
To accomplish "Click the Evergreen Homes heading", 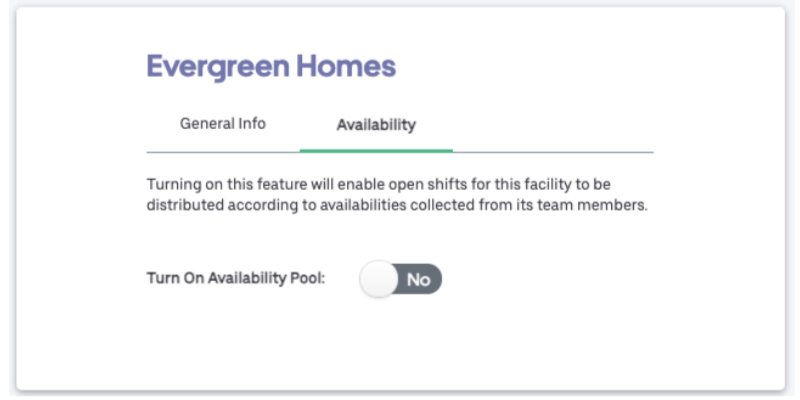I will click(x=271, y=67).
